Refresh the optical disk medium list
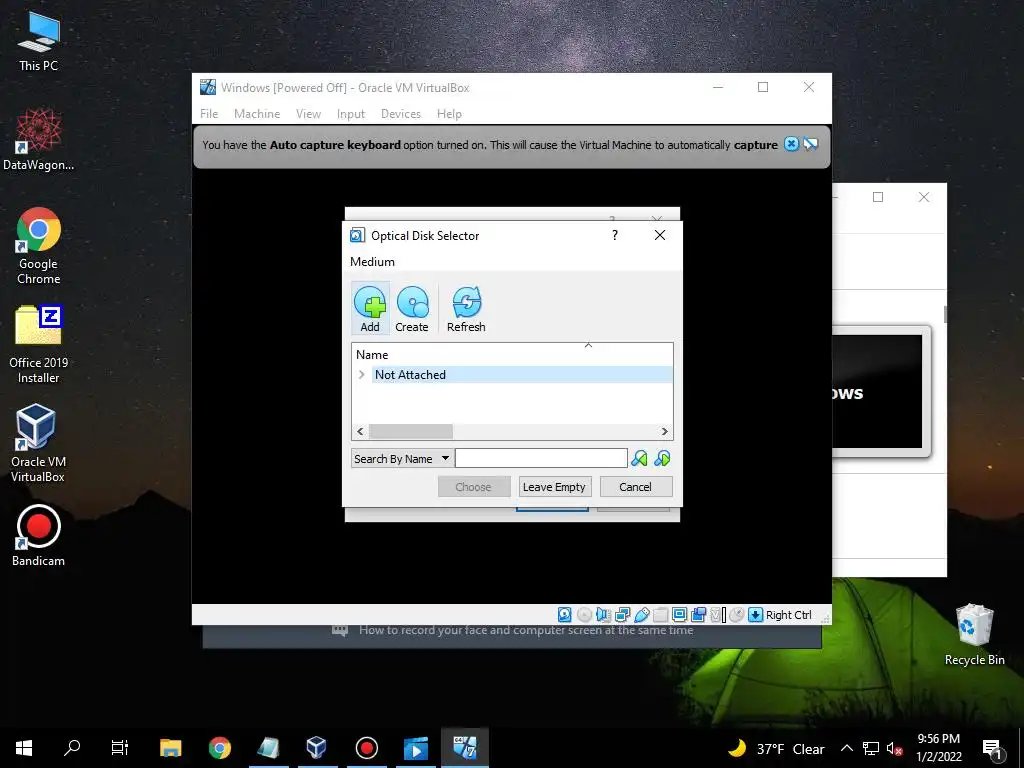This screenshot has width=1024, height=768. (x=466, y=309)
